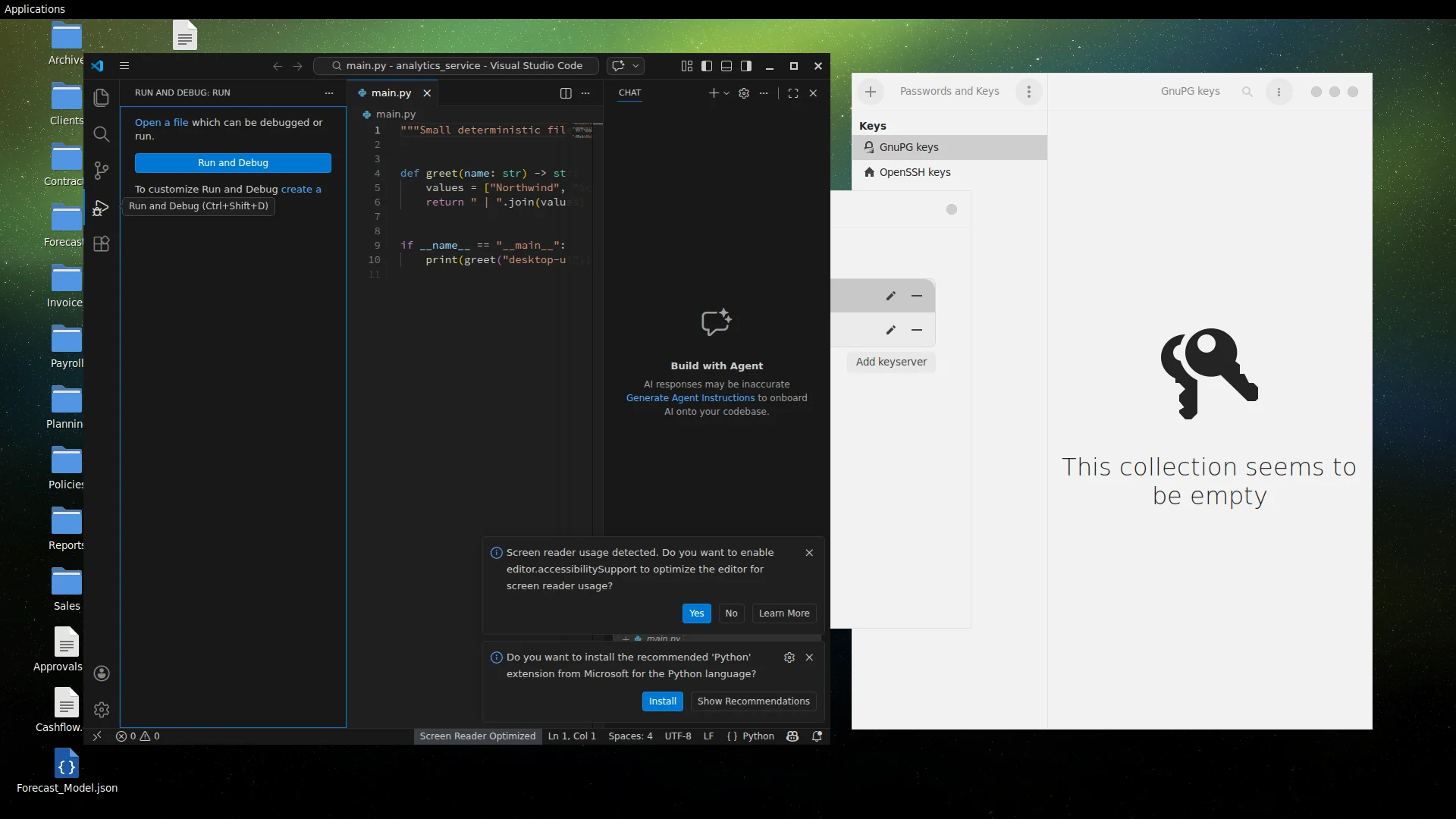Screen dimensions: 1456x819
Task: Open the Explorer view in VS Code
Action: pos(101,98)
